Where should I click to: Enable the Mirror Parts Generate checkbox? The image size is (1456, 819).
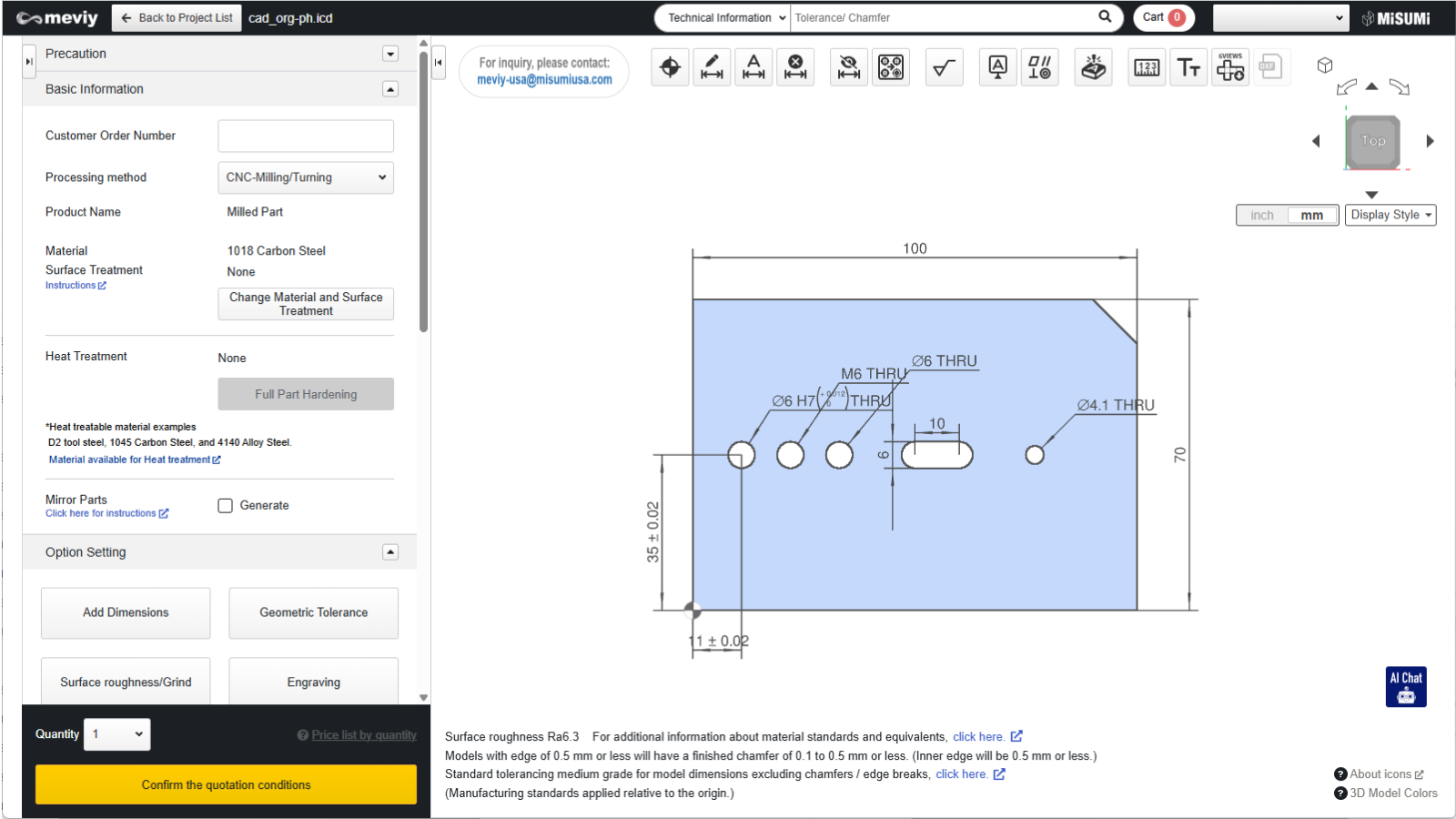pos(226,506)
